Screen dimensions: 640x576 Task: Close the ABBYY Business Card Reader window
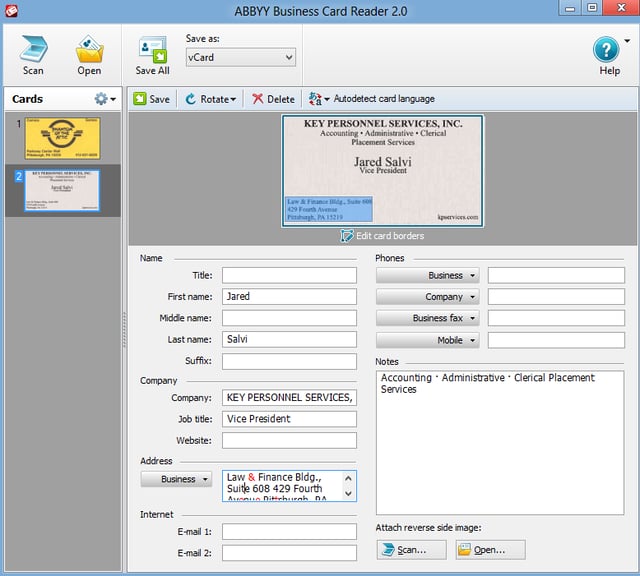(621, 8)
